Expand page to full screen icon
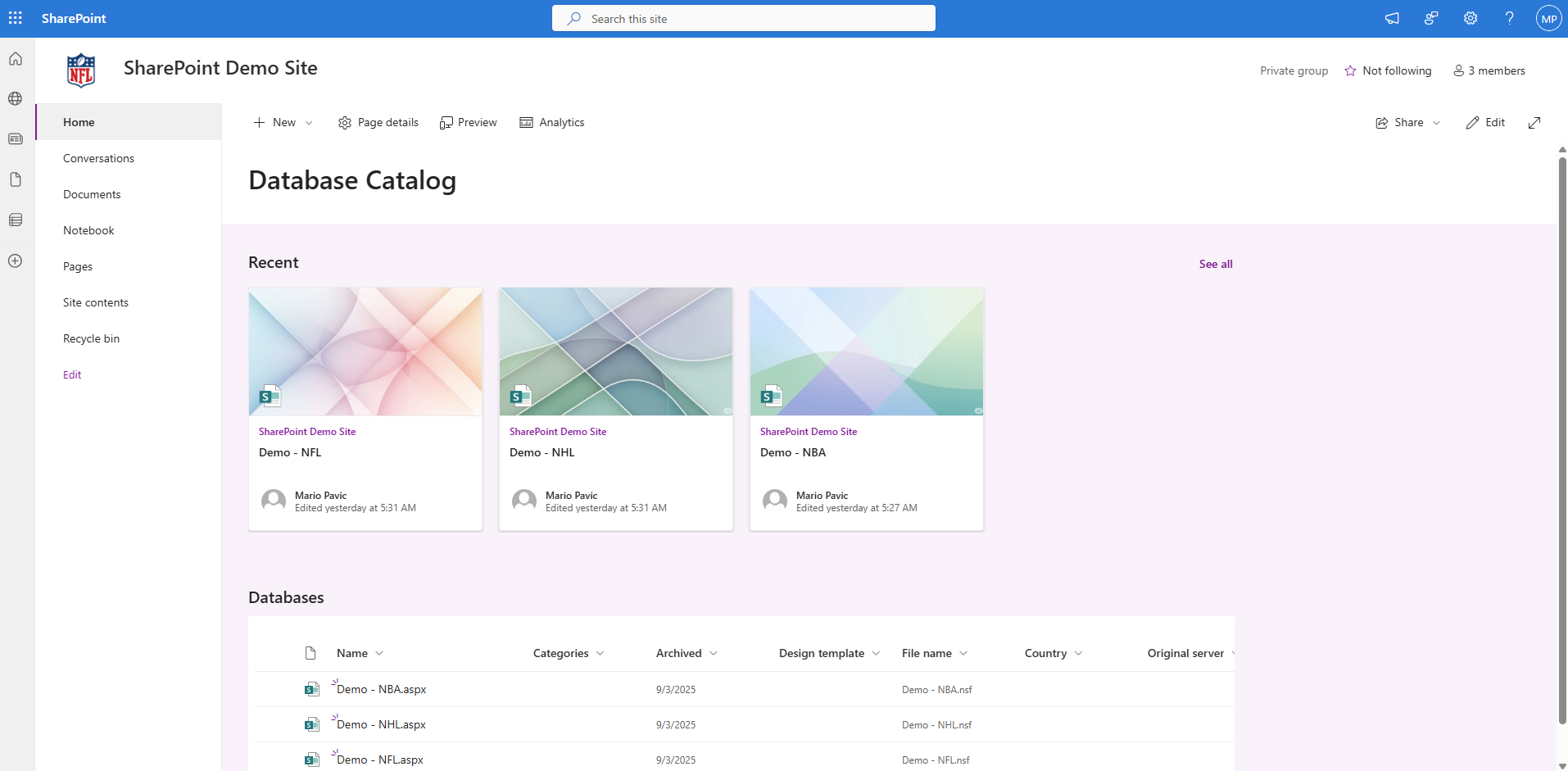Viewport: 1568px width, 771px height. tap(1534, 123)
